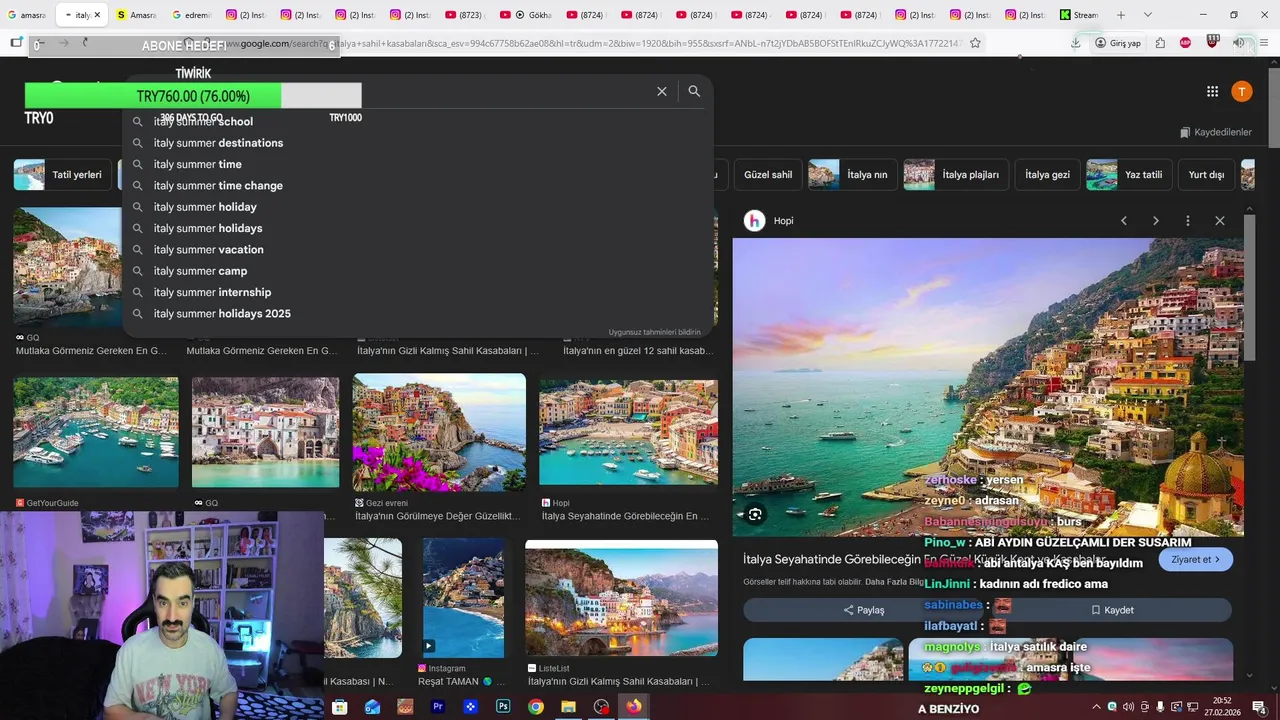This screenshot has height=720, width=1280.
Task: Click the Giriş yap sign-in button
Action: tap(1117, 43)
